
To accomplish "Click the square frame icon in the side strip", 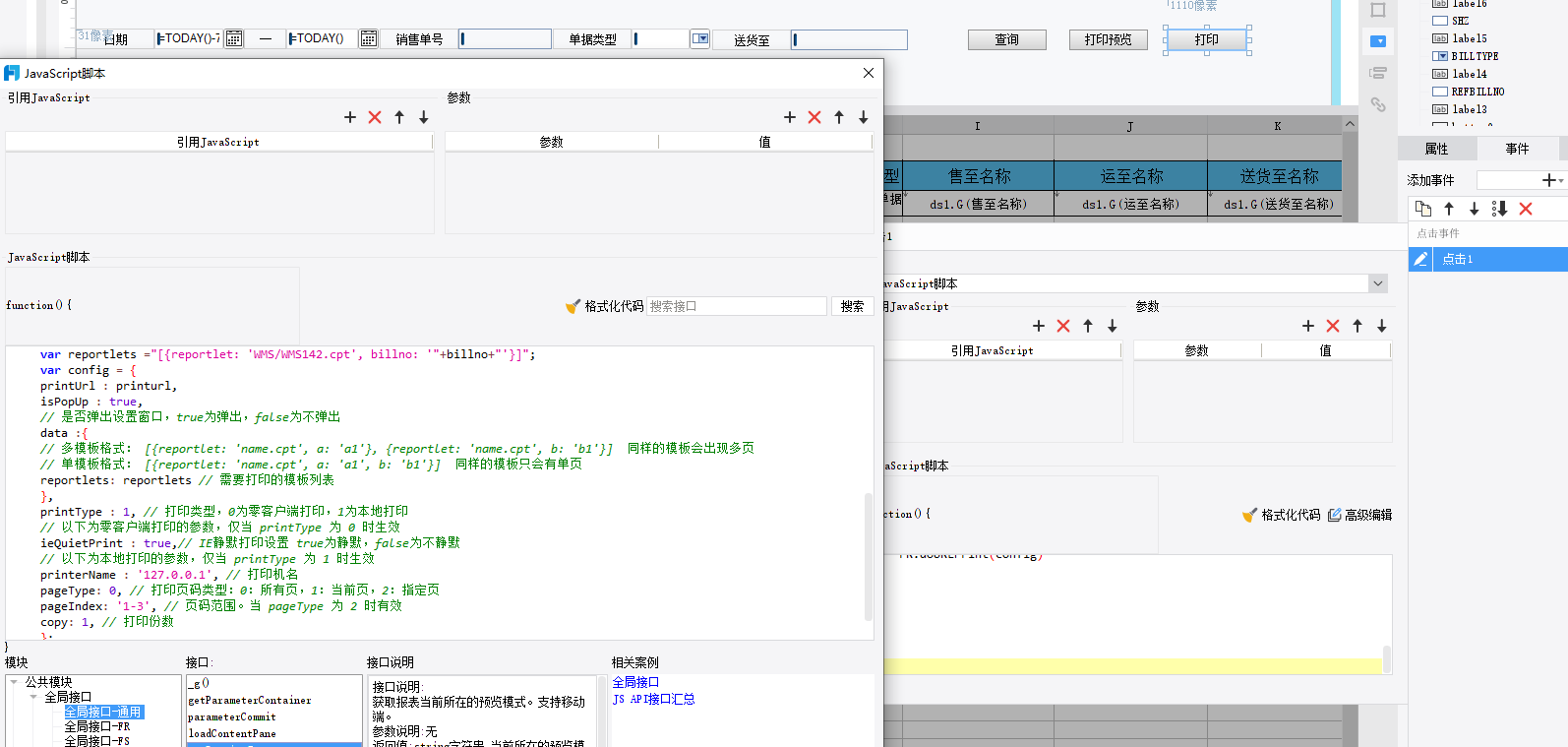I will click(x=1378, y=10).
